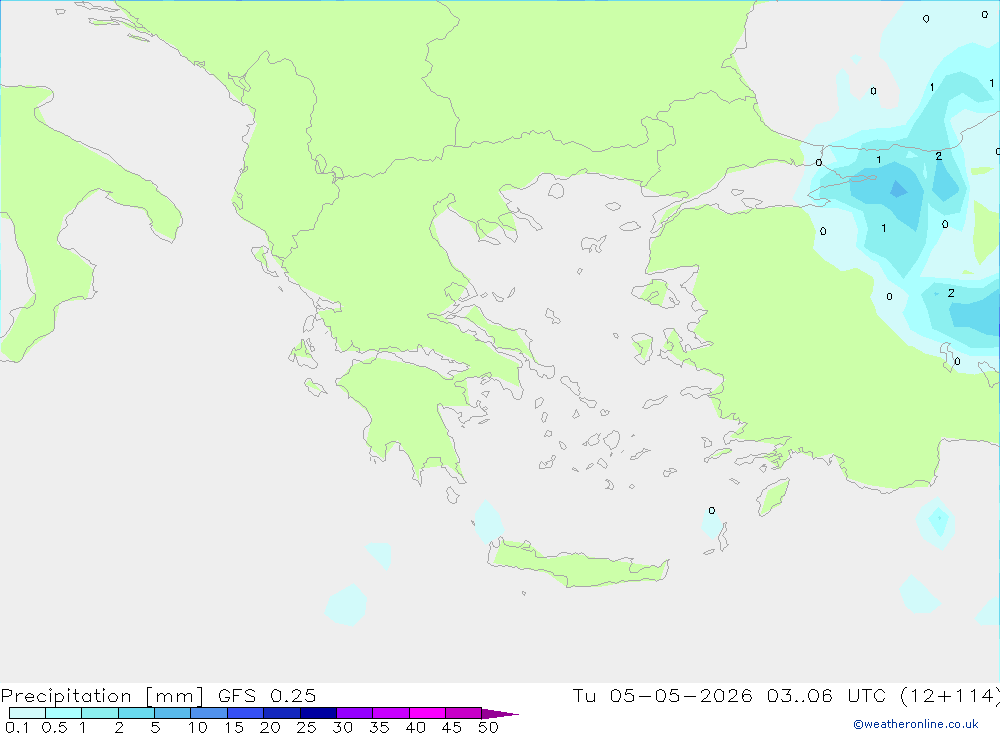Select the lightest cyan 0.1–0.5 mm legend swatch
The image size is (1000, 733).
[x=27, y=713]
